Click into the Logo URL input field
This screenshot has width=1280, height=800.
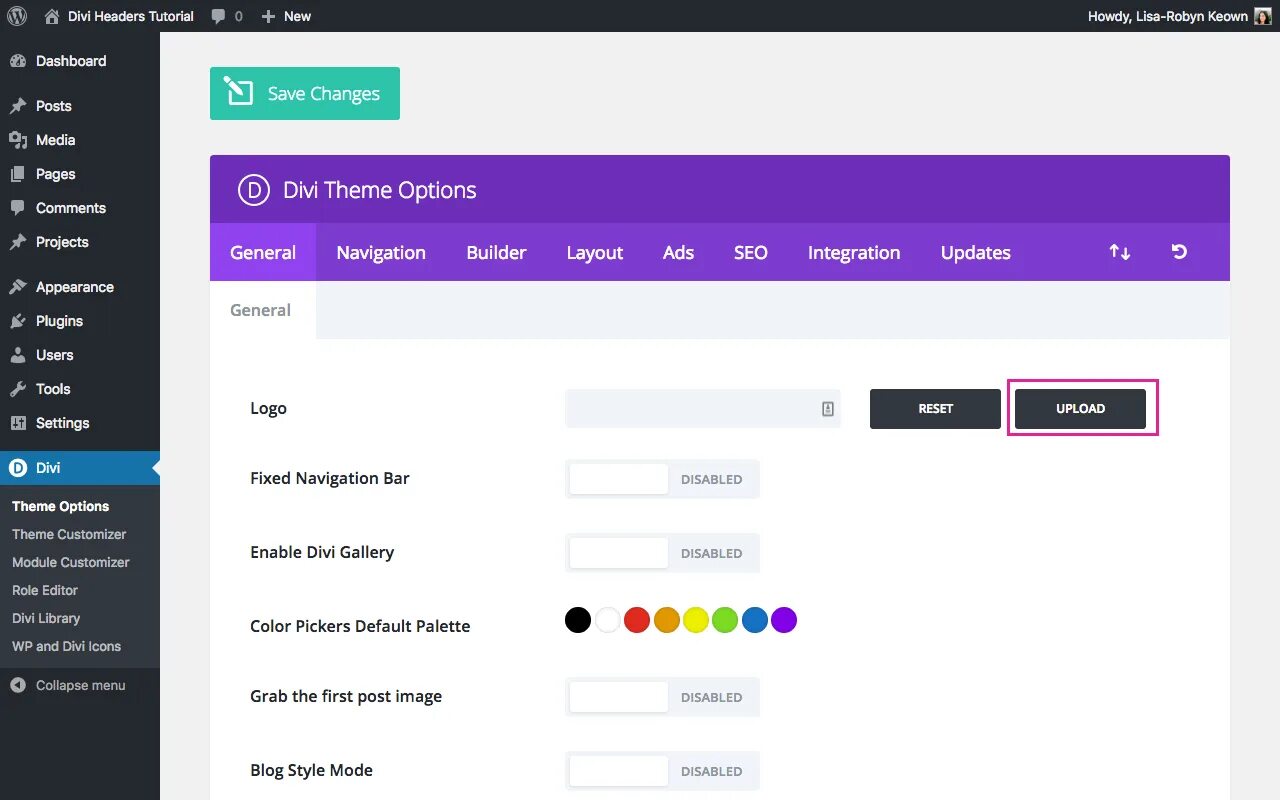(x=703, y=409)
